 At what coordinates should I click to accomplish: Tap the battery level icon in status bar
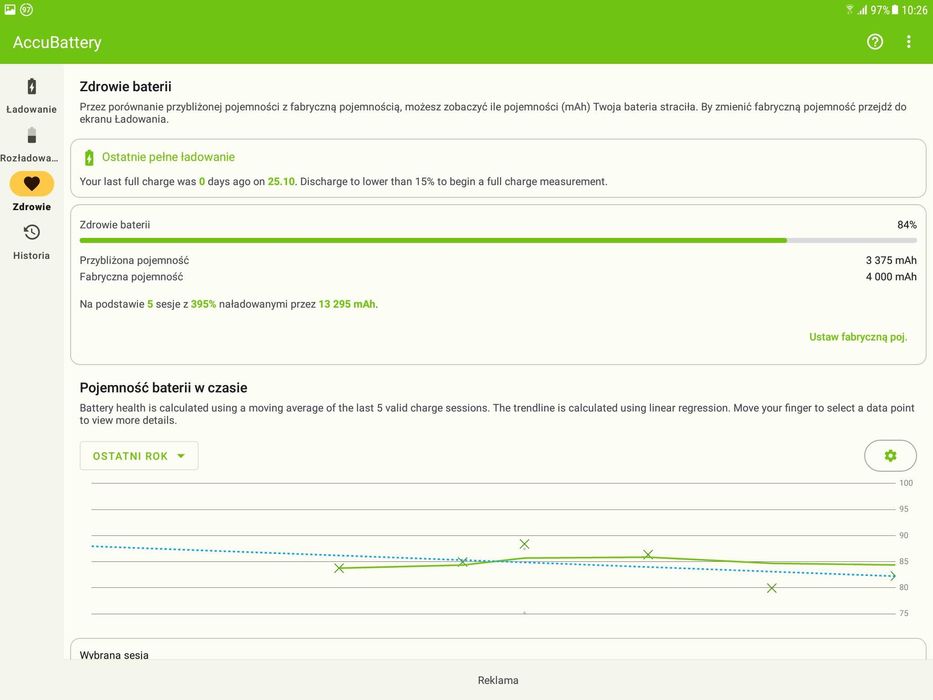895,10
